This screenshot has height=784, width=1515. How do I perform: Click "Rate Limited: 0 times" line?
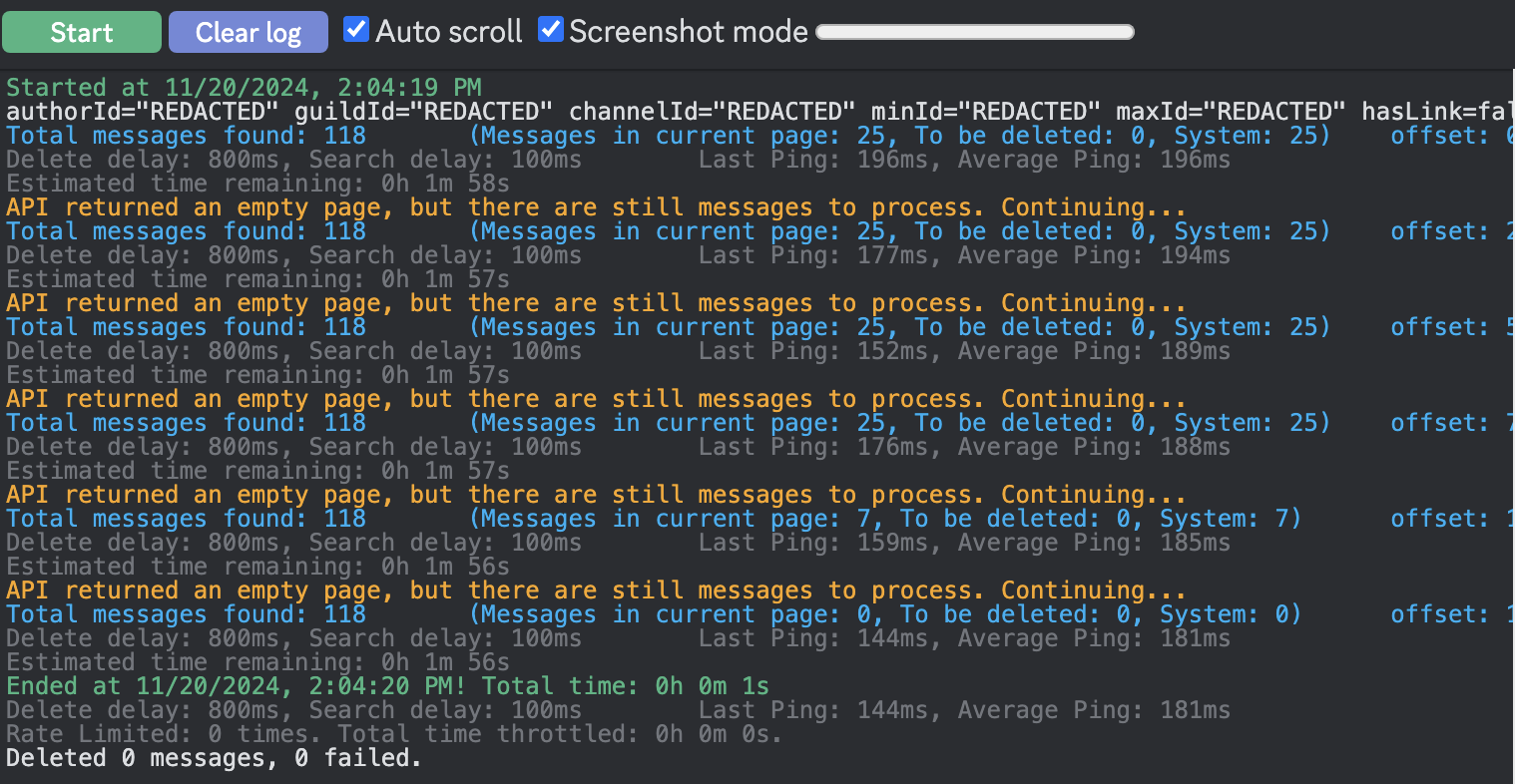click(x=394, y=734)
